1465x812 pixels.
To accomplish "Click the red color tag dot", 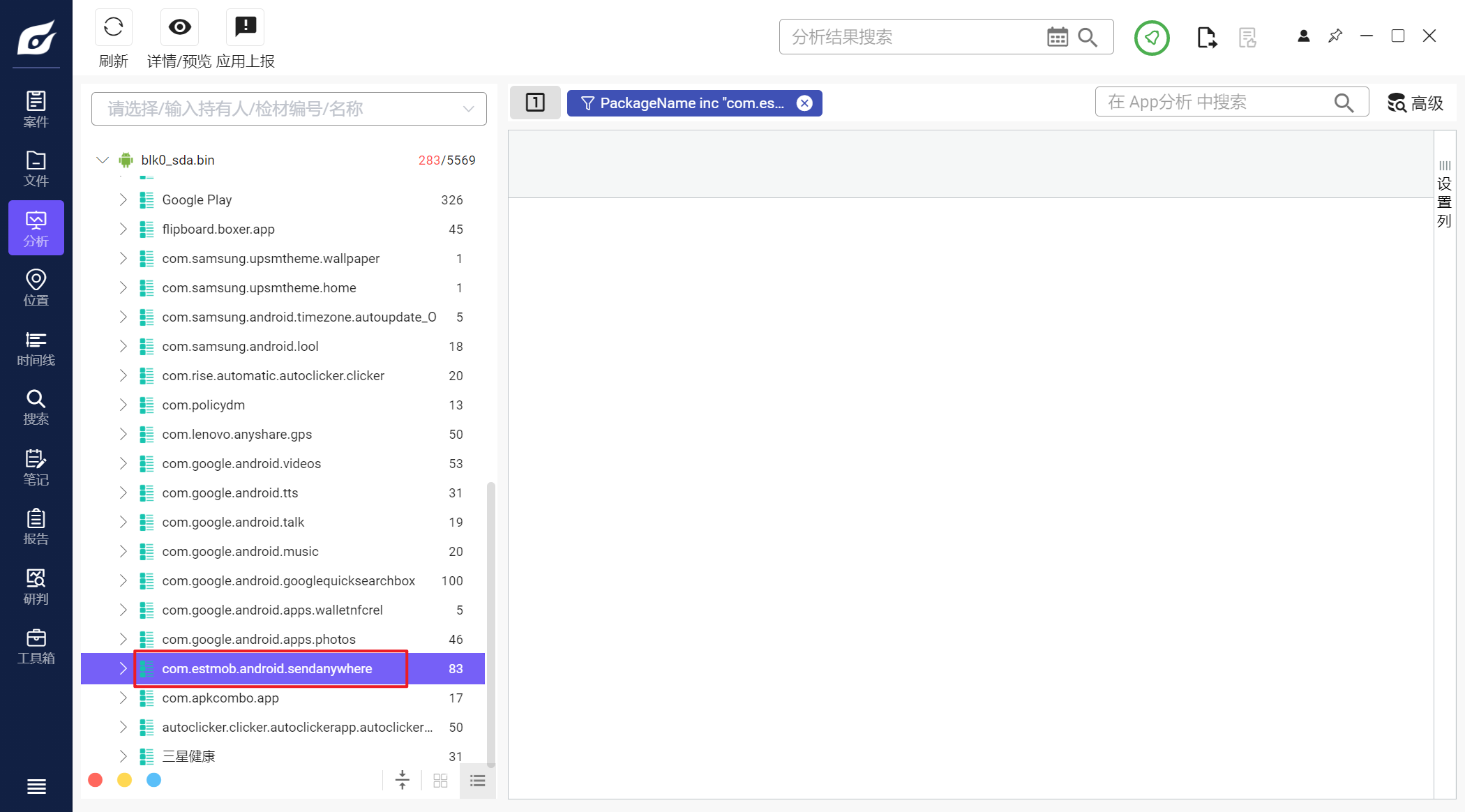I will click(x=96, y=780).
